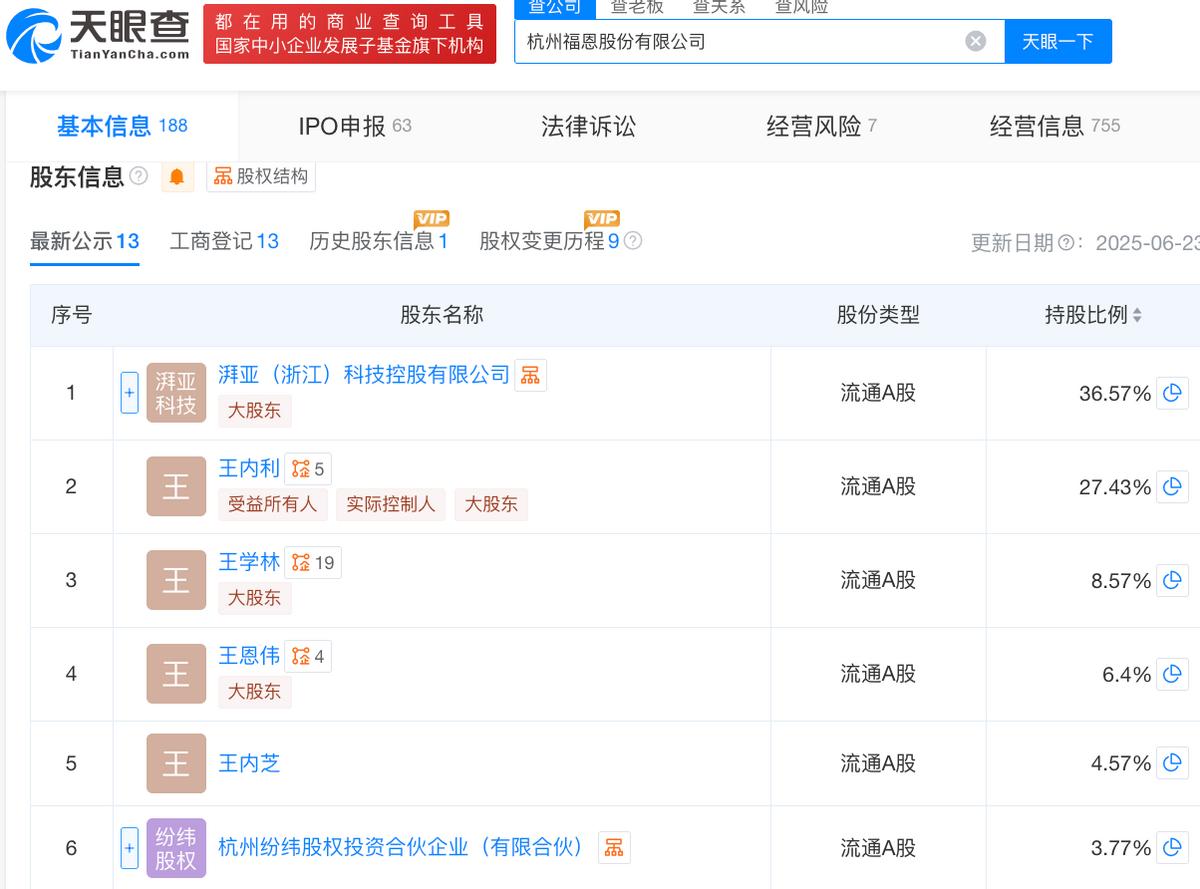Open pie chart icon for 27.43% holding
The height and width of the screenshot is (889, 1200).
click(x=1172, y=487)
